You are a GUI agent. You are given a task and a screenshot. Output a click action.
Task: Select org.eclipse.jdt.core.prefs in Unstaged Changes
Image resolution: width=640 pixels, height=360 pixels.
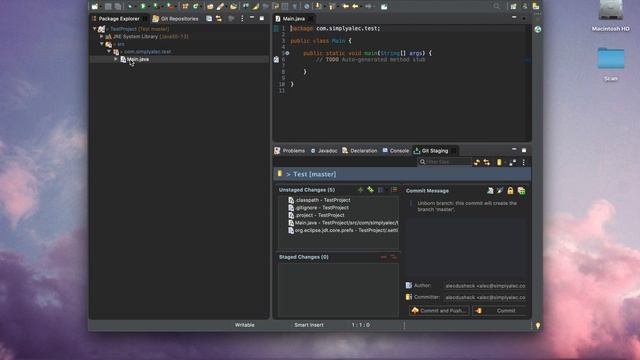pos(343,230)
